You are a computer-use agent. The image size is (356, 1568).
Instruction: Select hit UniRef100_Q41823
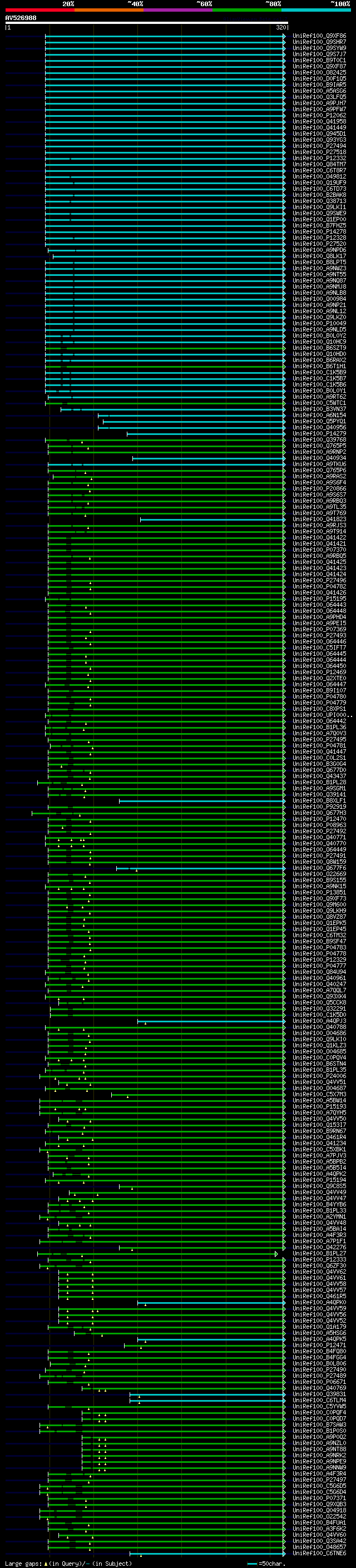pos(319,519)
